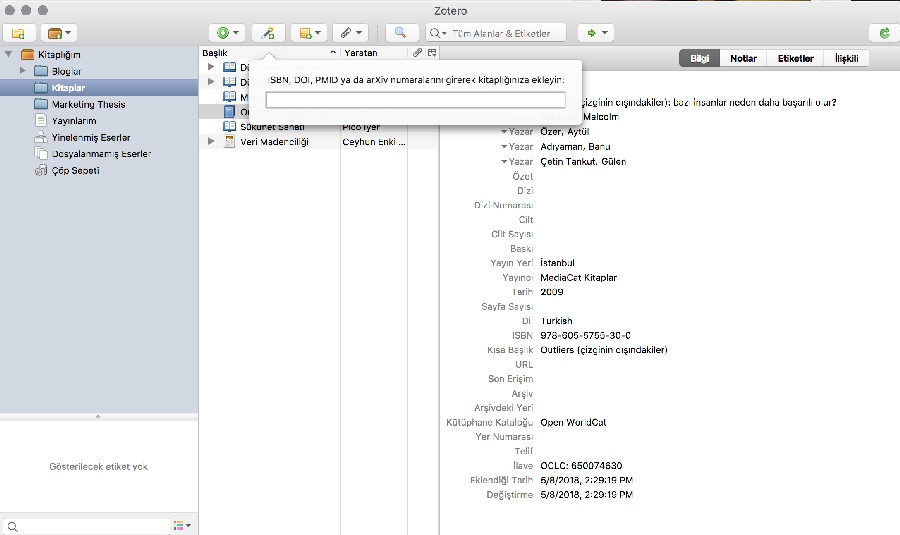Viewport: 900px width, 535px height.
Task: Open the Add Attachment paperclip dropdown
Action: (x=351, y=33)
